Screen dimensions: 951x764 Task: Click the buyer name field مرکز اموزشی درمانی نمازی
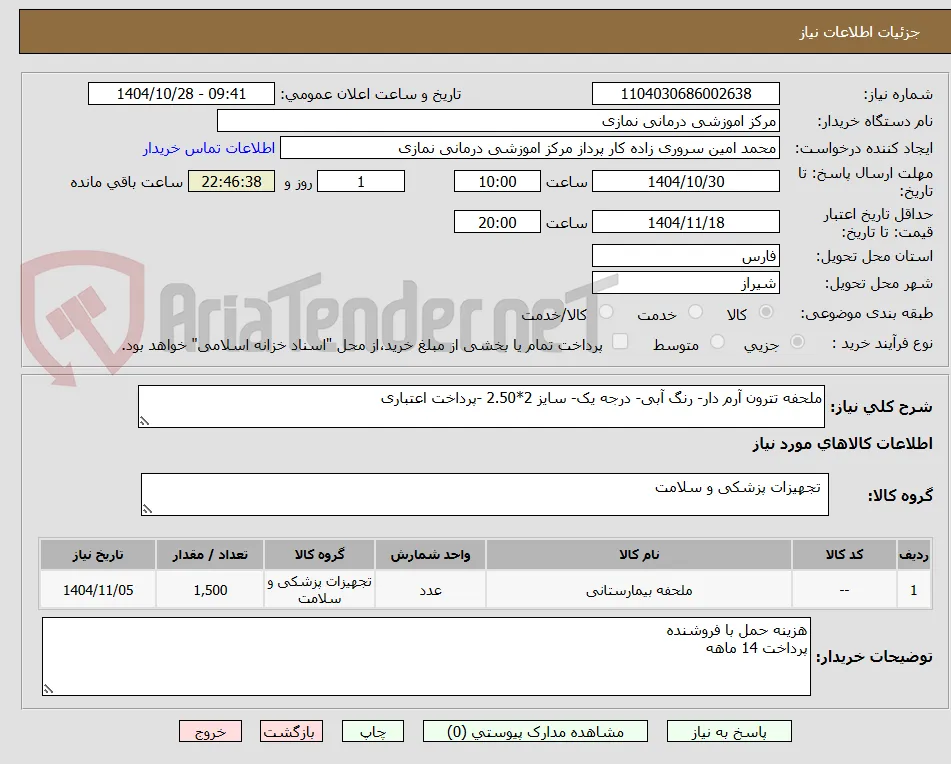(x=498, y=121)
